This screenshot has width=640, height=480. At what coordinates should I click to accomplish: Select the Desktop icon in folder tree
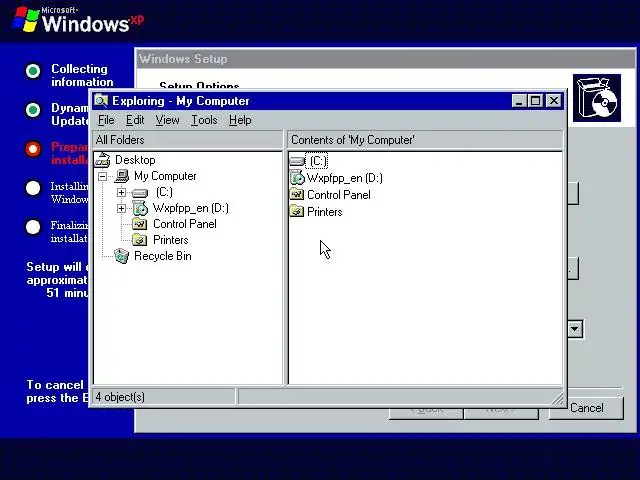point(102,160)
